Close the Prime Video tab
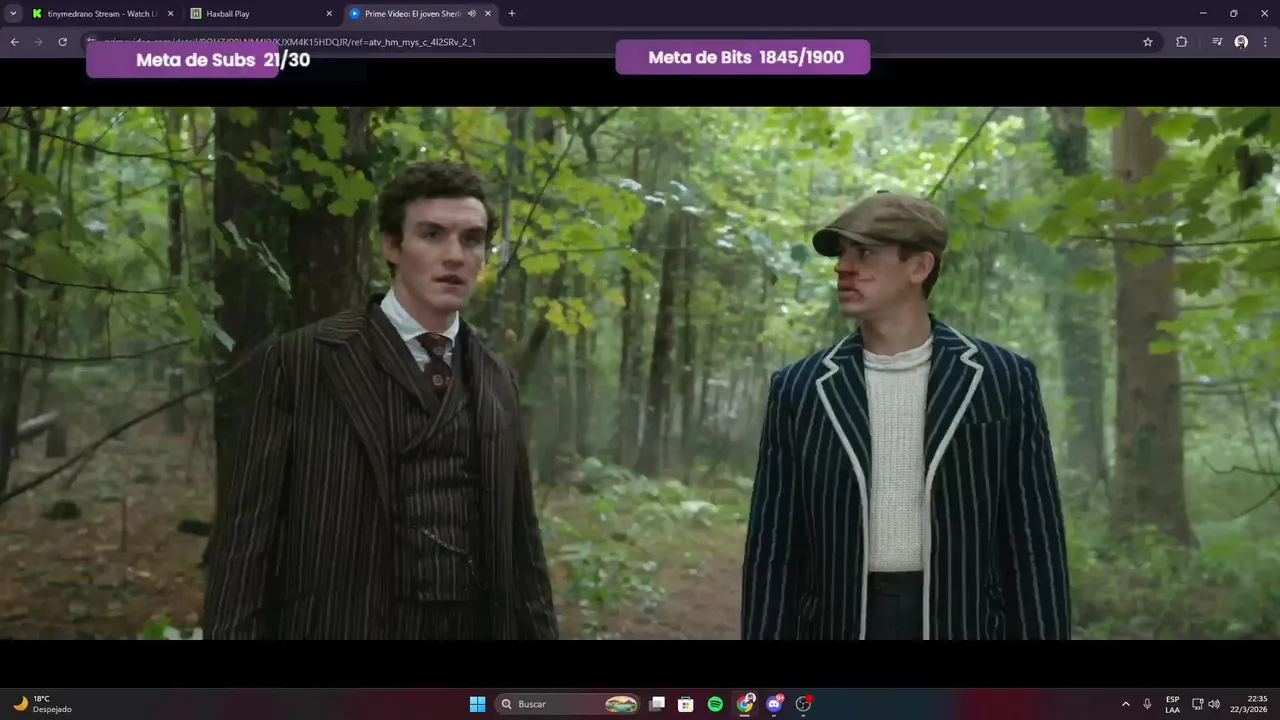The width and height of the screenshot is (1280, 720). [488, 14]
